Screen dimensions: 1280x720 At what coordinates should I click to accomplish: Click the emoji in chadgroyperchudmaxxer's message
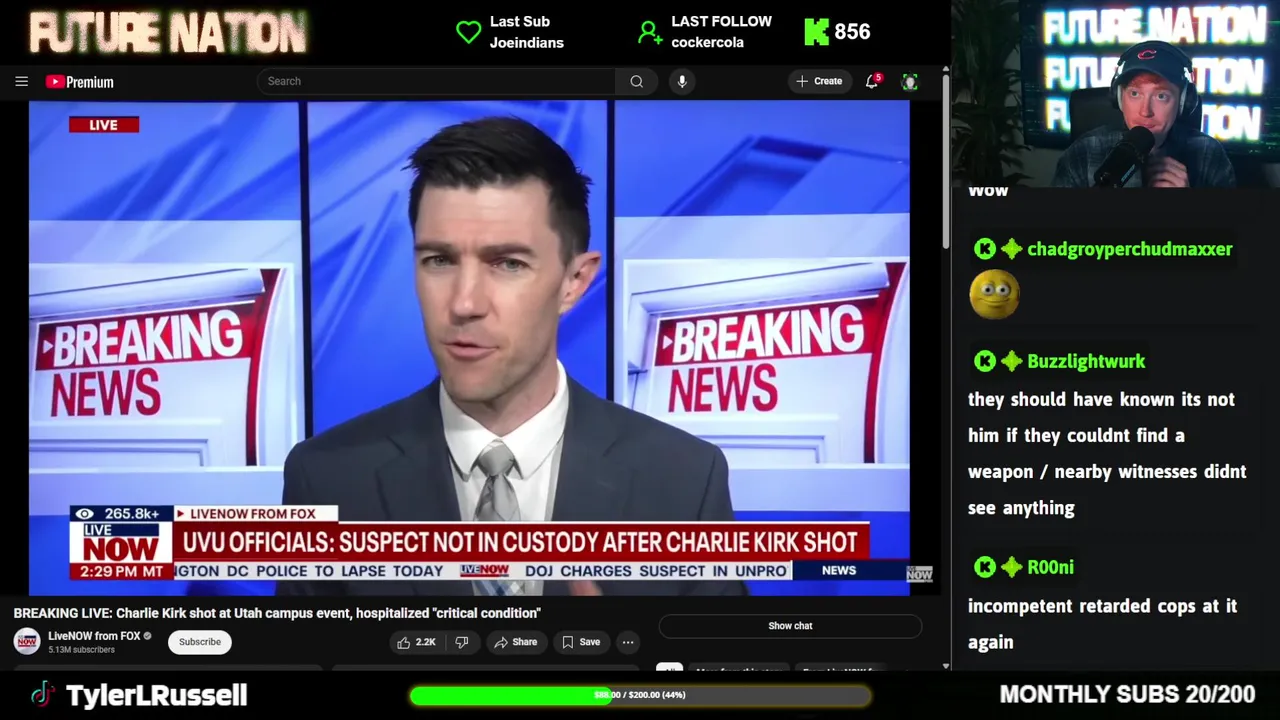(x=994, y=295)
